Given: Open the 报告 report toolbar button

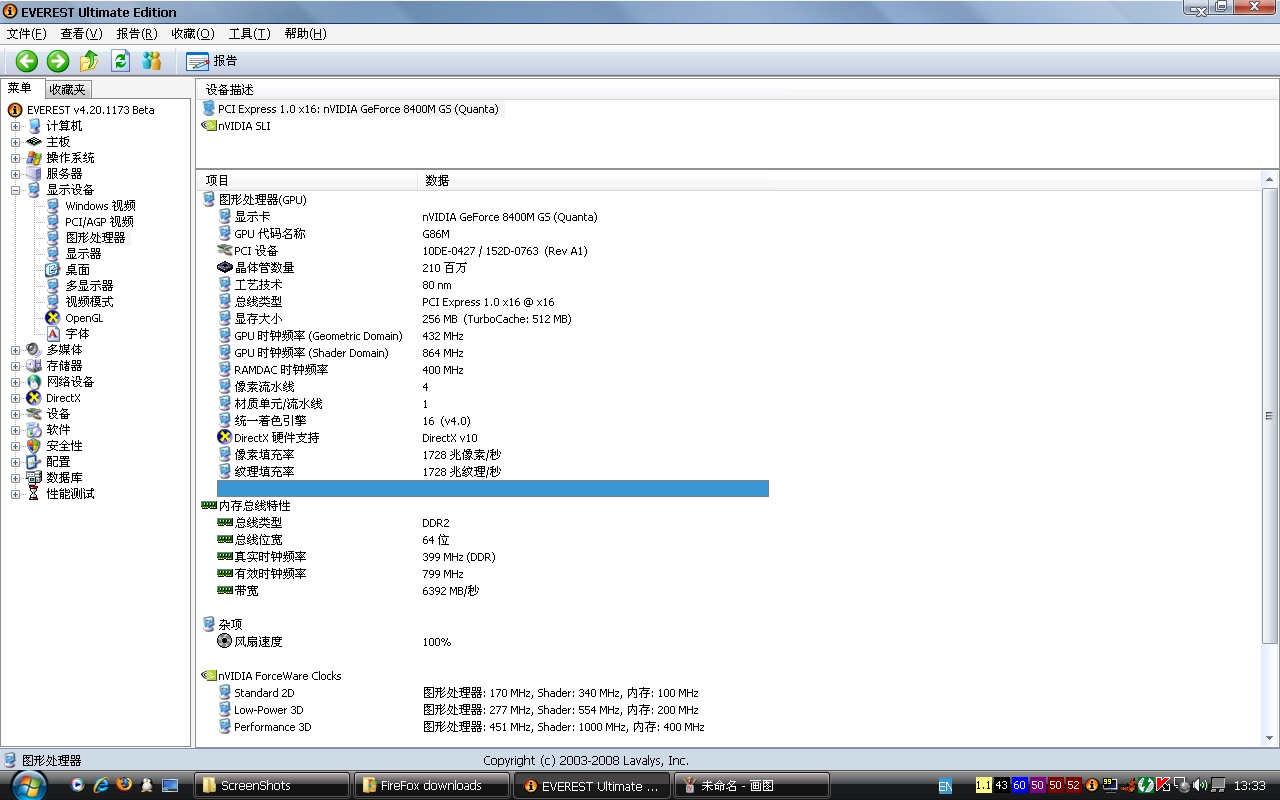Looking at the screenshot, I should point(212,61).
